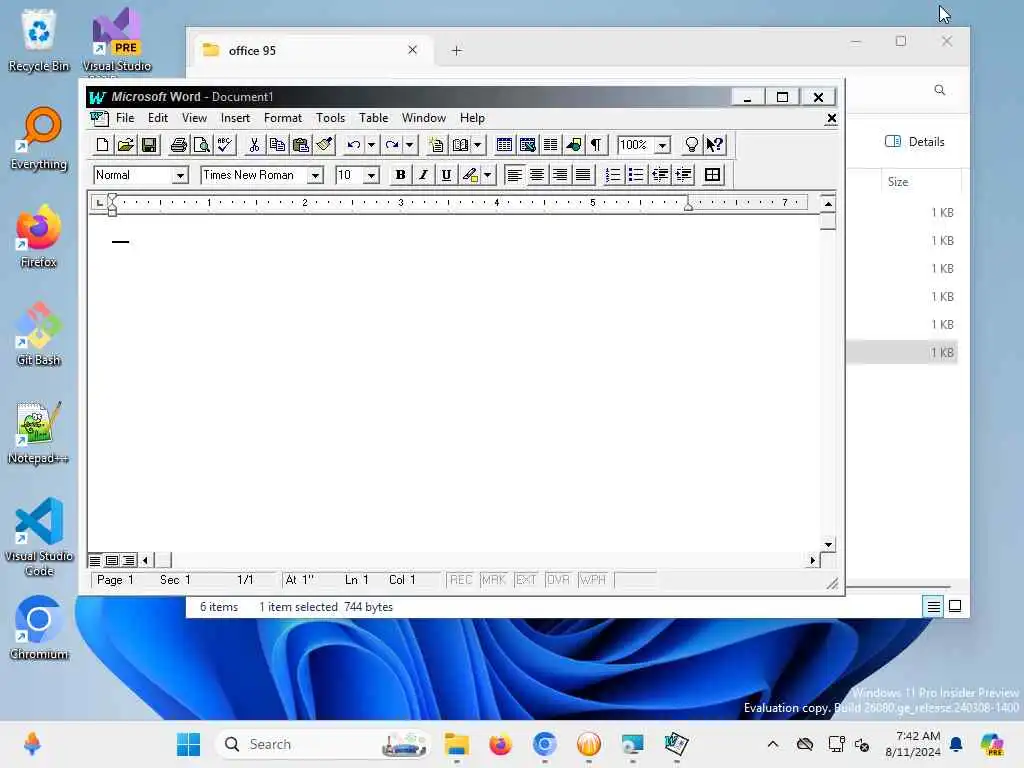The height and width of the screenshot is (768, 1024).
Task: Copy selection with Copy icon
Action: [x=277, y=145]
